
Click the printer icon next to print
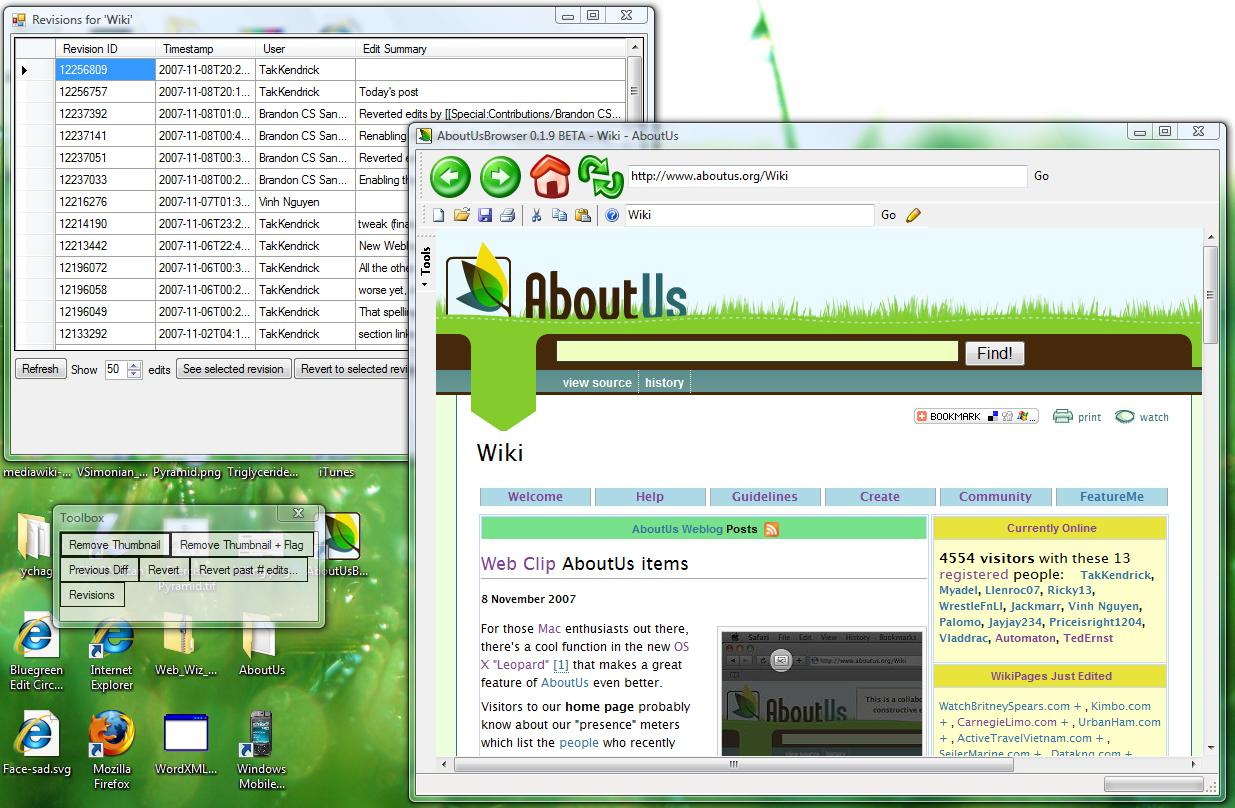tap(1062, 417)
